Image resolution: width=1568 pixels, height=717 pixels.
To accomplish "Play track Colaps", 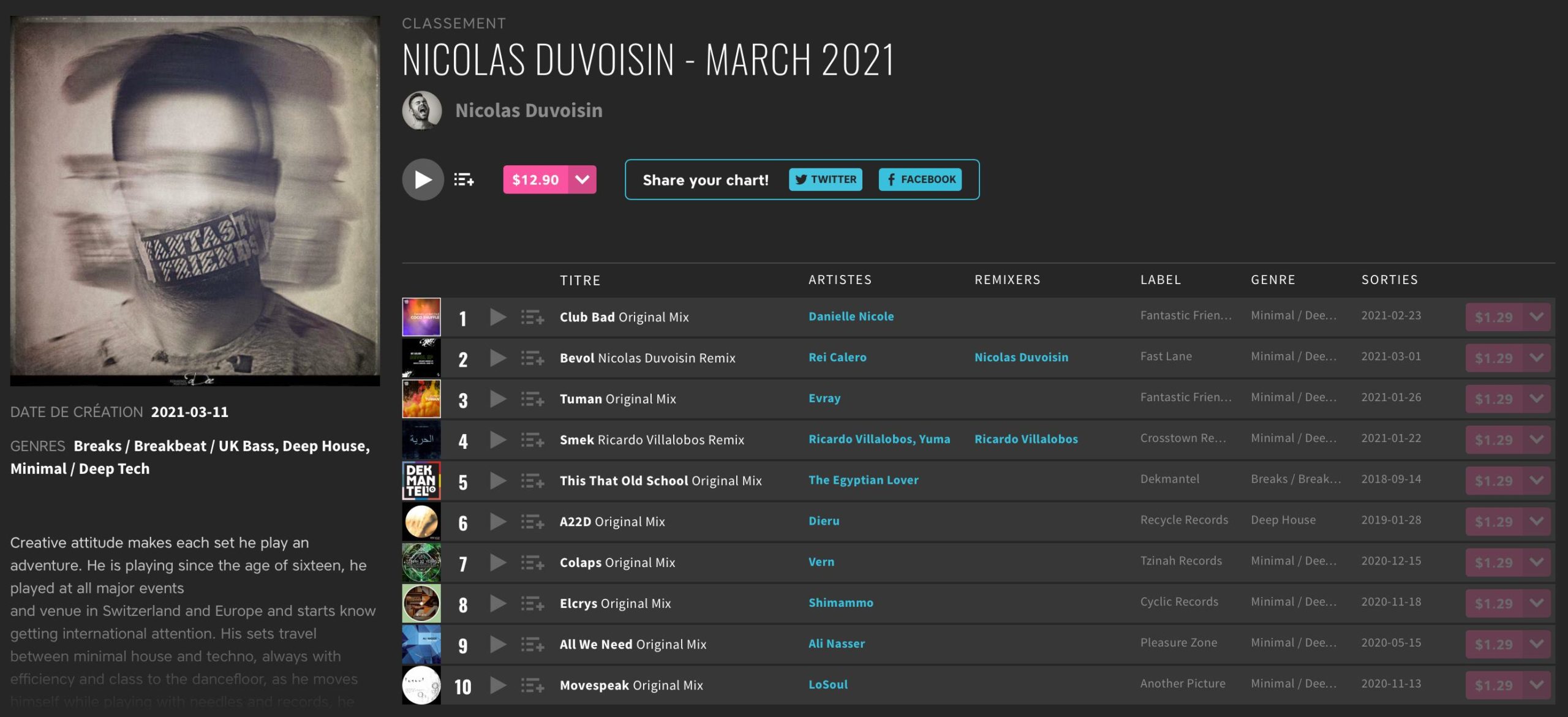I will point(498,563).
